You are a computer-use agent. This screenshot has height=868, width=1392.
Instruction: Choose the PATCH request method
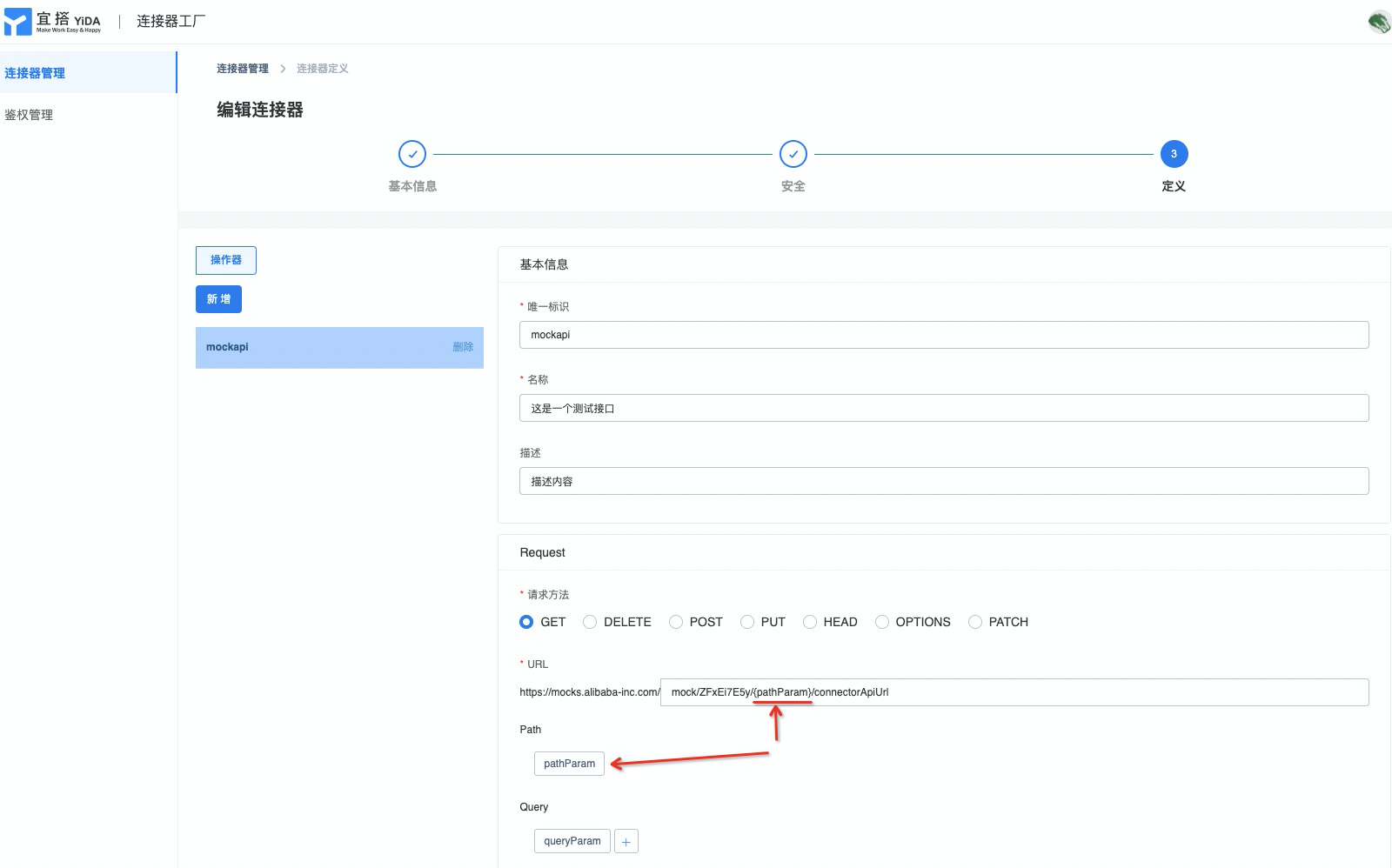(975, 622)
